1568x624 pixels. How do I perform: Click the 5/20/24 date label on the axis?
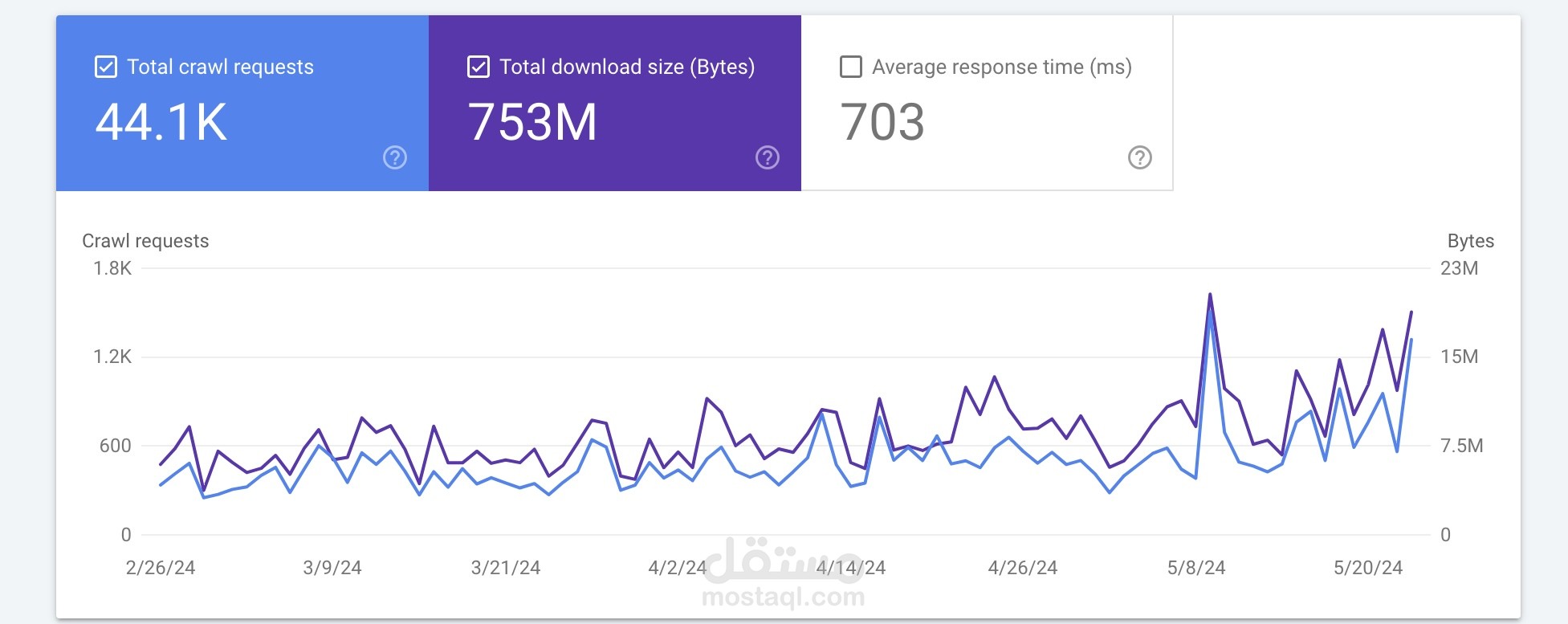pos(1368,568)
